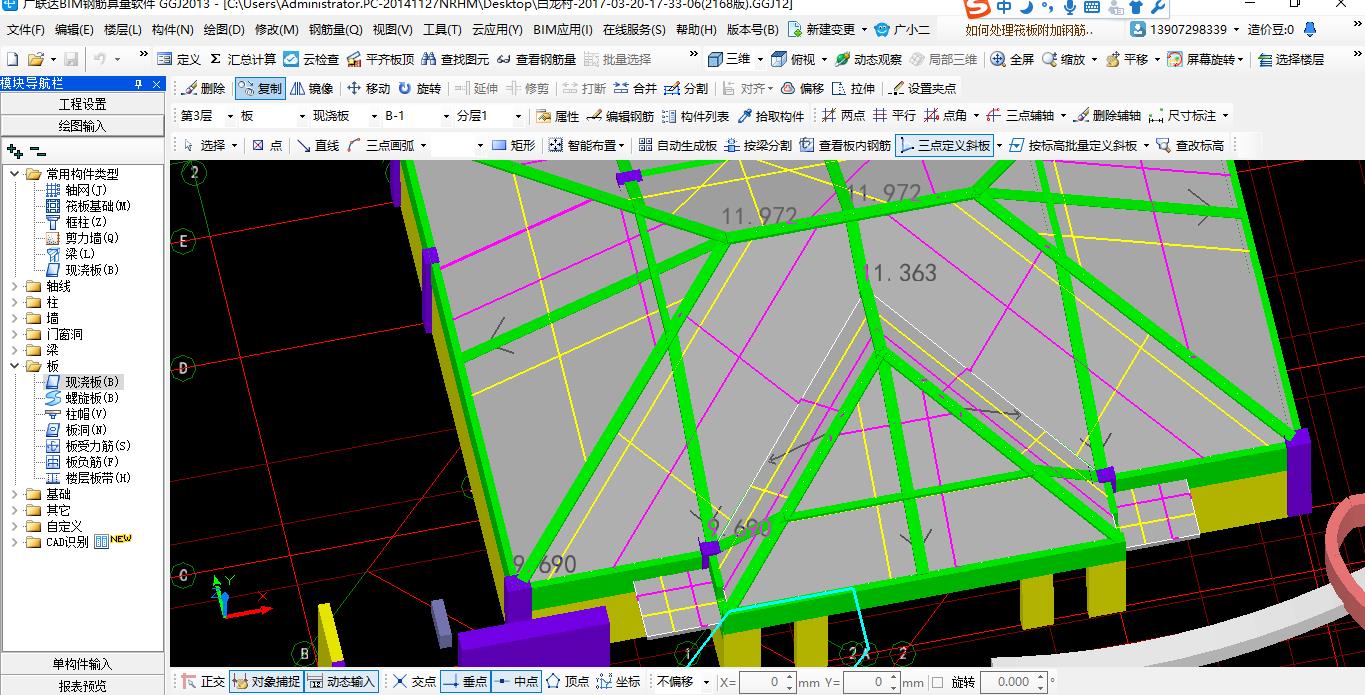
Task: Toggle 坐标 coordinate snap
Action: coord(618,682)
